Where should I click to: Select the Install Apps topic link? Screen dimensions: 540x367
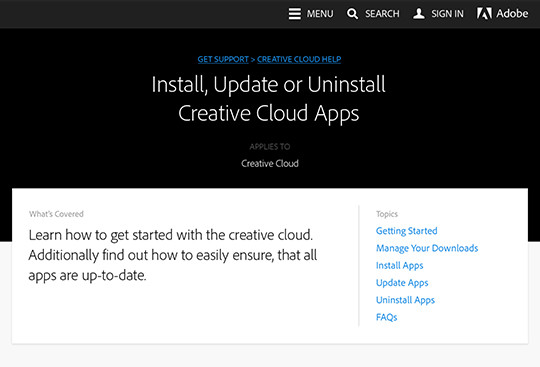(x=399, y=265)
